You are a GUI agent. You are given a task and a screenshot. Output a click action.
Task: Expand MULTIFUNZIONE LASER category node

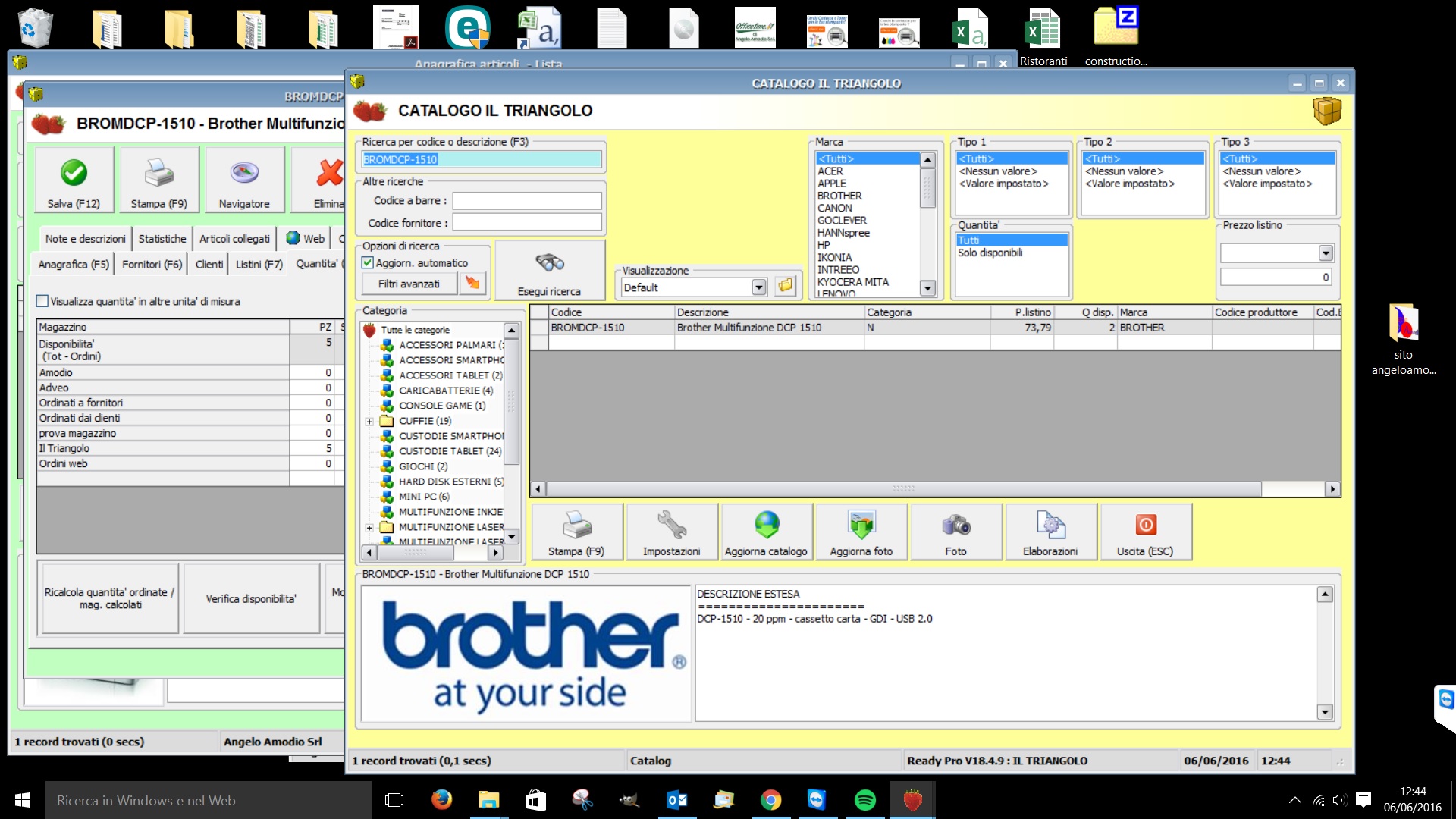point(369,527)
